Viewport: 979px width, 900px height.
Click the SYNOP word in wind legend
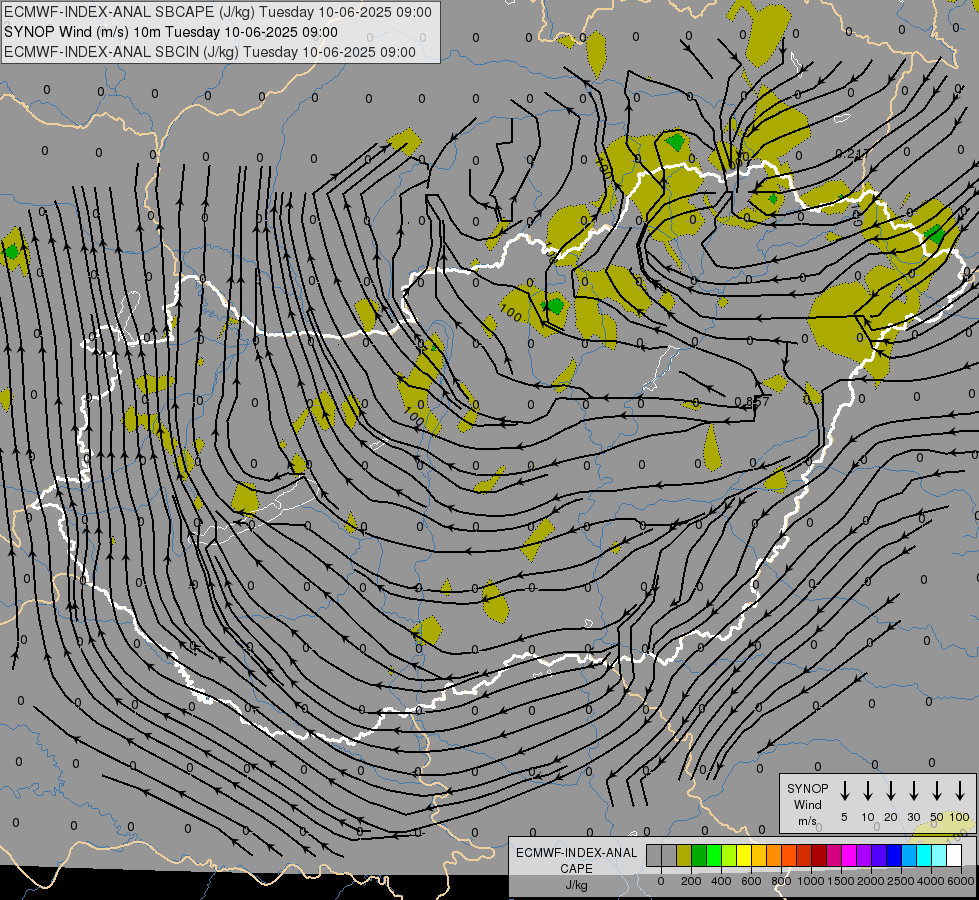807,789
